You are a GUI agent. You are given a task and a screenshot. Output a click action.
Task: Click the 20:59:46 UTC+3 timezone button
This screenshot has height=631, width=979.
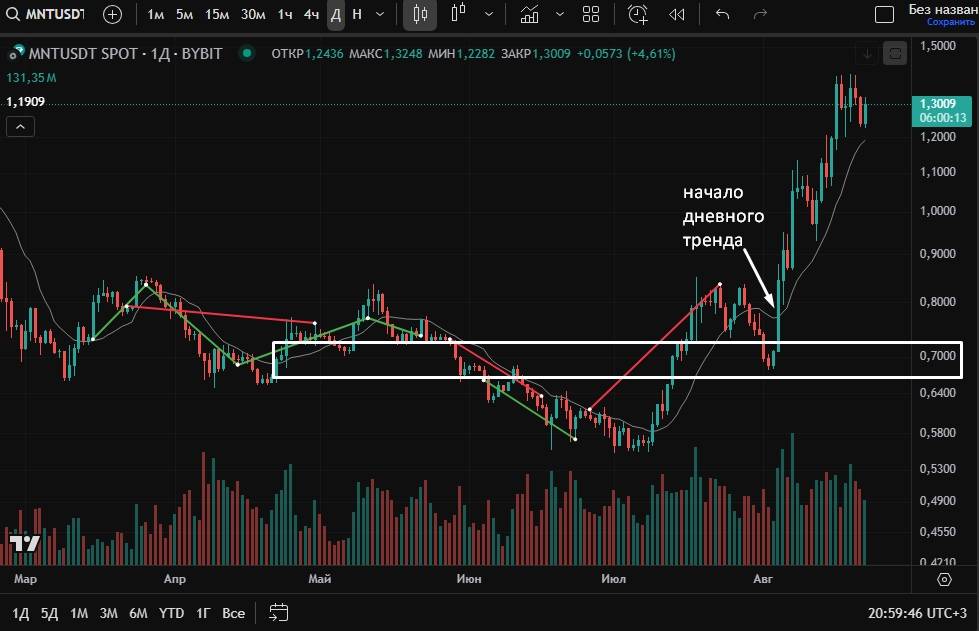tap(917, 613)
